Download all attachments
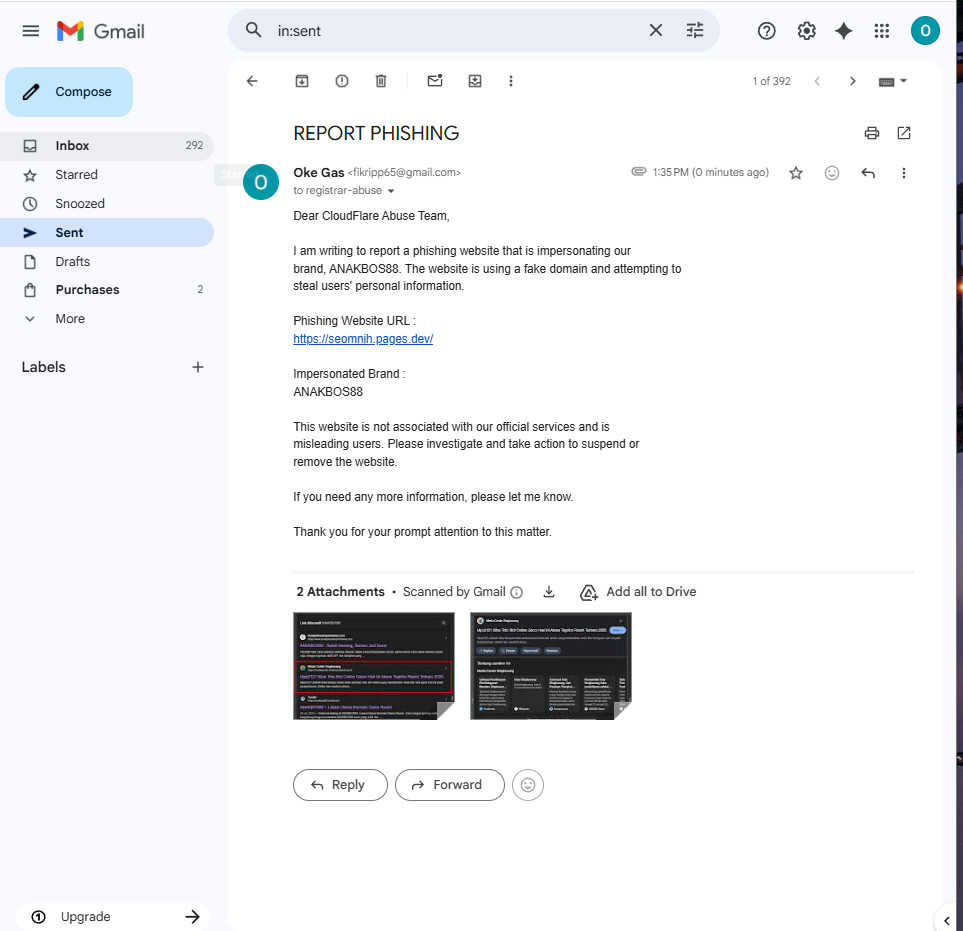963x931 pixels. point(549,591)
